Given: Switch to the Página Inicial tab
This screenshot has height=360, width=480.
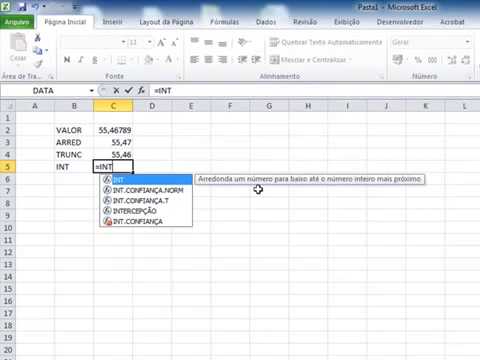Looking at the screenshot, I should coord(65,22).
